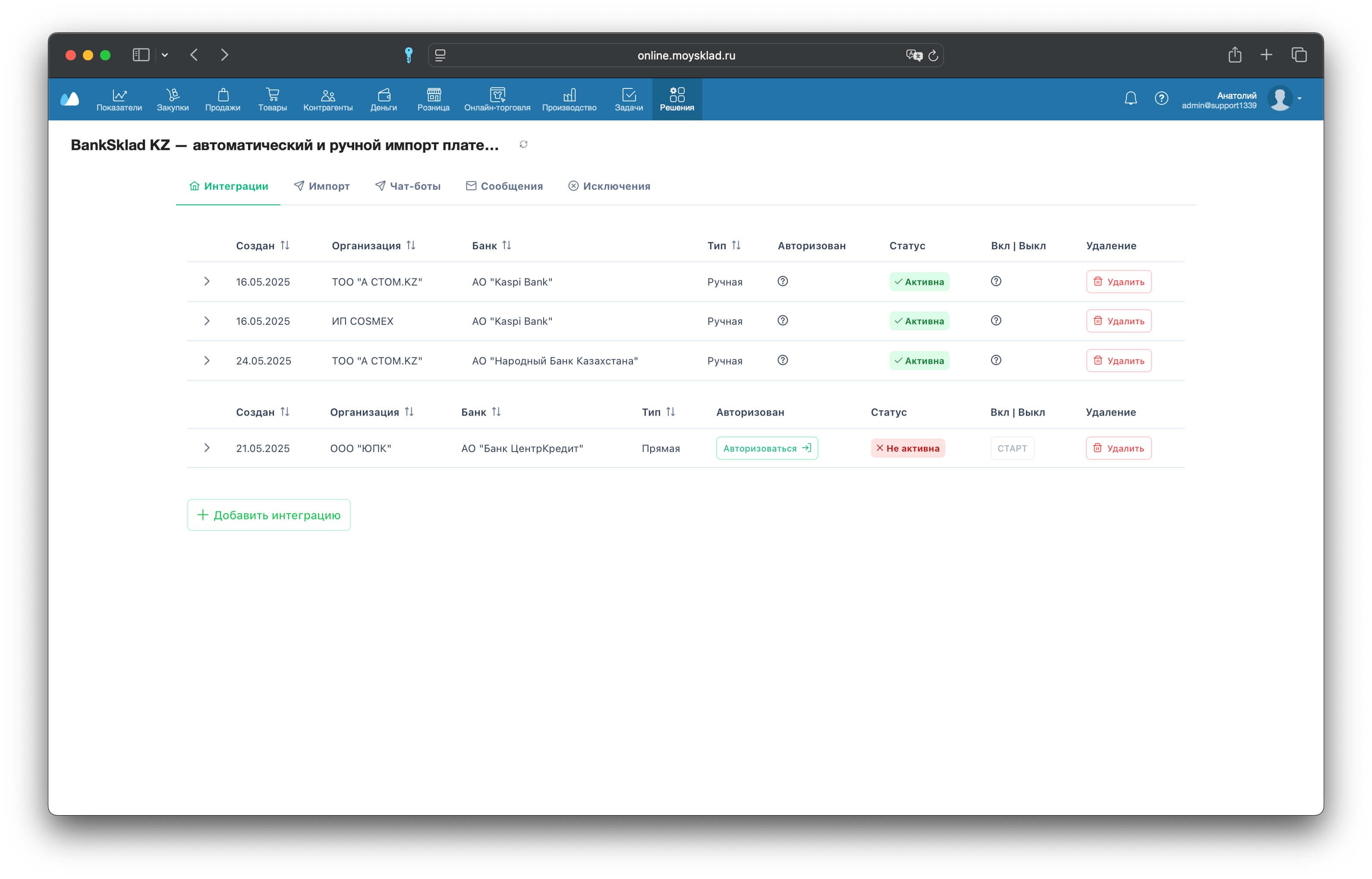Open Safari translate page icon
Screen dimensions: 1372x879
click(x=913, y=55)
